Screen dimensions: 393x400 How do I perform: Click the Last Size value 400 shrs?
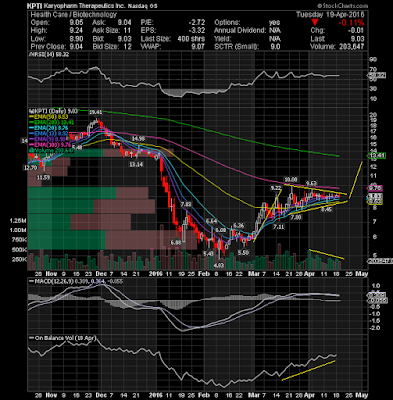[191, 39]
